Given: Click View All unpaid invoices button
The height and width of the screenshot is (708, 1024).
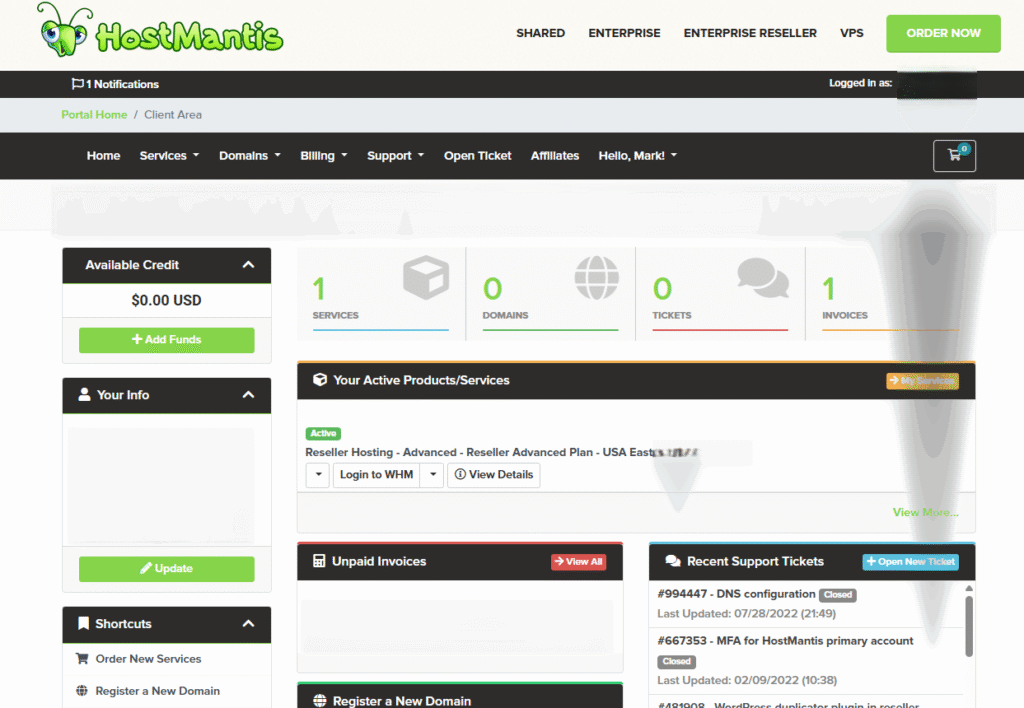Looking at the screenshot, I should (579, 562).
